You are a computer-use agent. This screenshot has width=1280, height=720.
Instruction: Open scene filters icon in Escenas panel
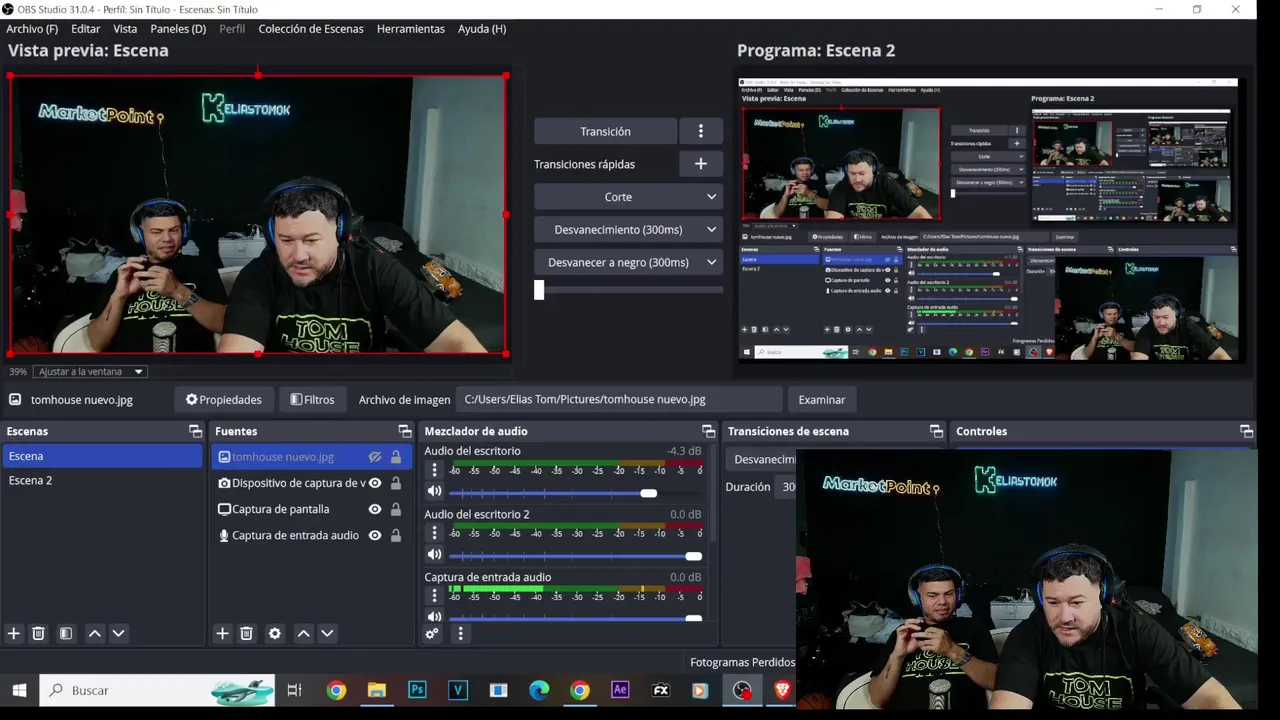pos(65,633)
